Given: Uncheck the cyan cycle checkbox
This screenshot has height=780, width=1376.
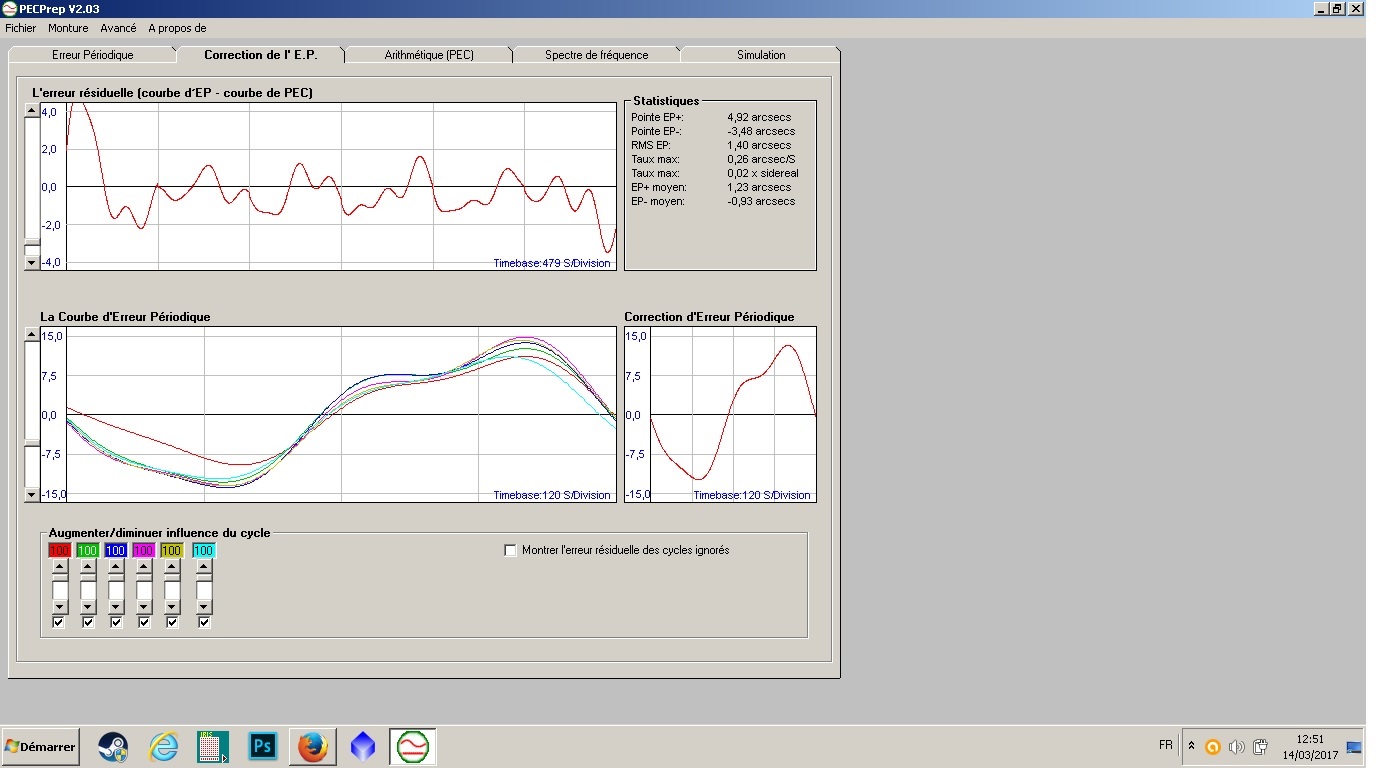Looking at the screenshot, I should click(x=204, y=622).
